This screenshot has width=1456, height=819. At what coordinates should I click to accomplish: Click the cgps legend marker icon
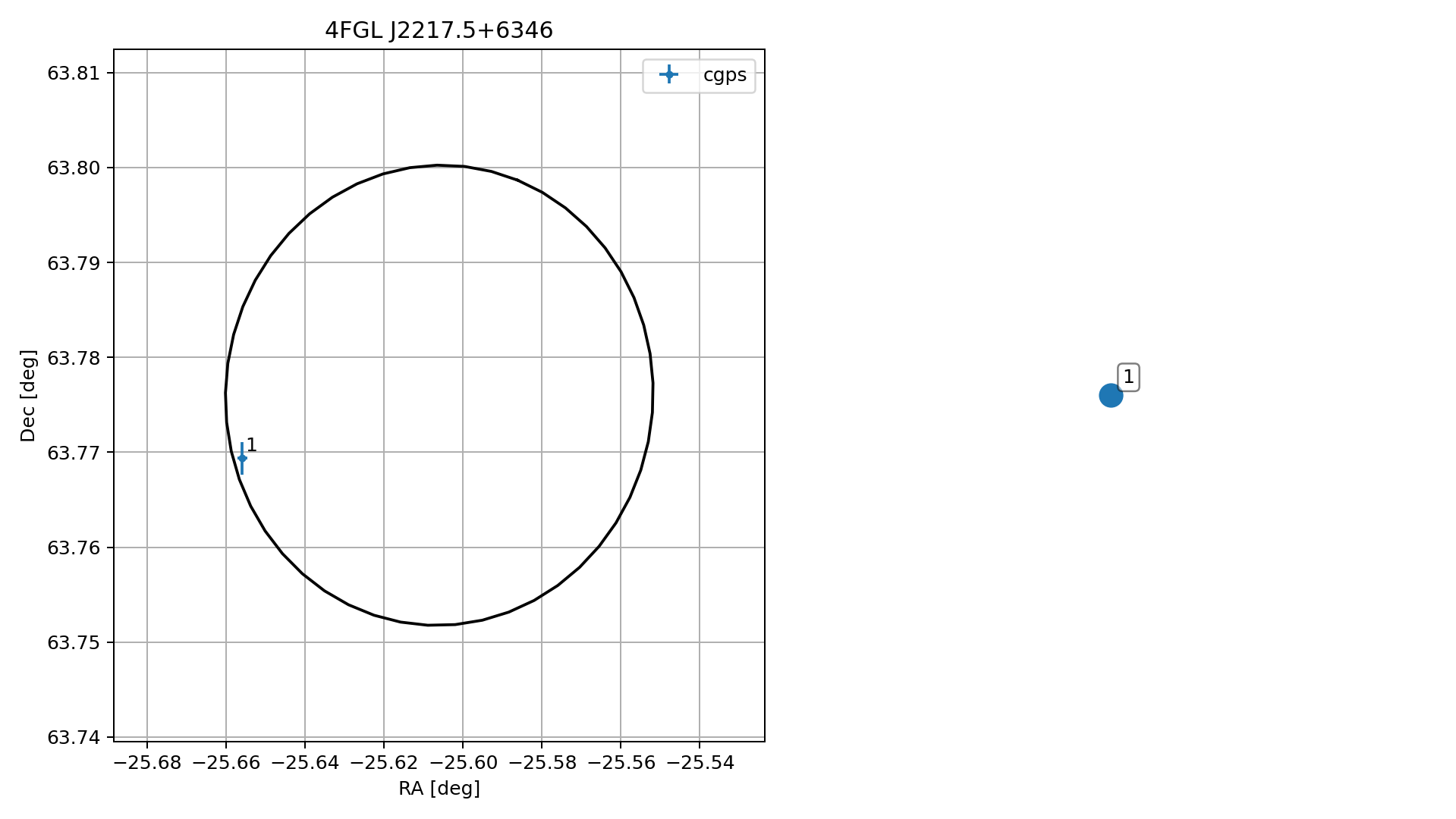(668, 74)
